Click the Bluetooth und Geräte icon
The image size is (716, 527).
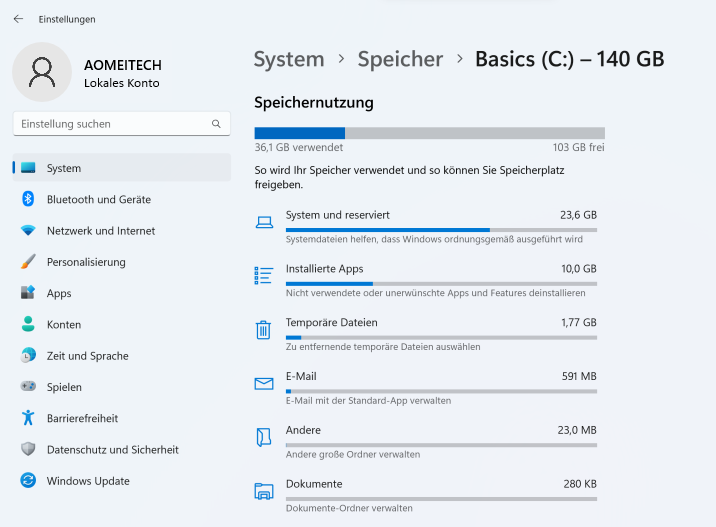pyautogui.click(x=28, y=199)
